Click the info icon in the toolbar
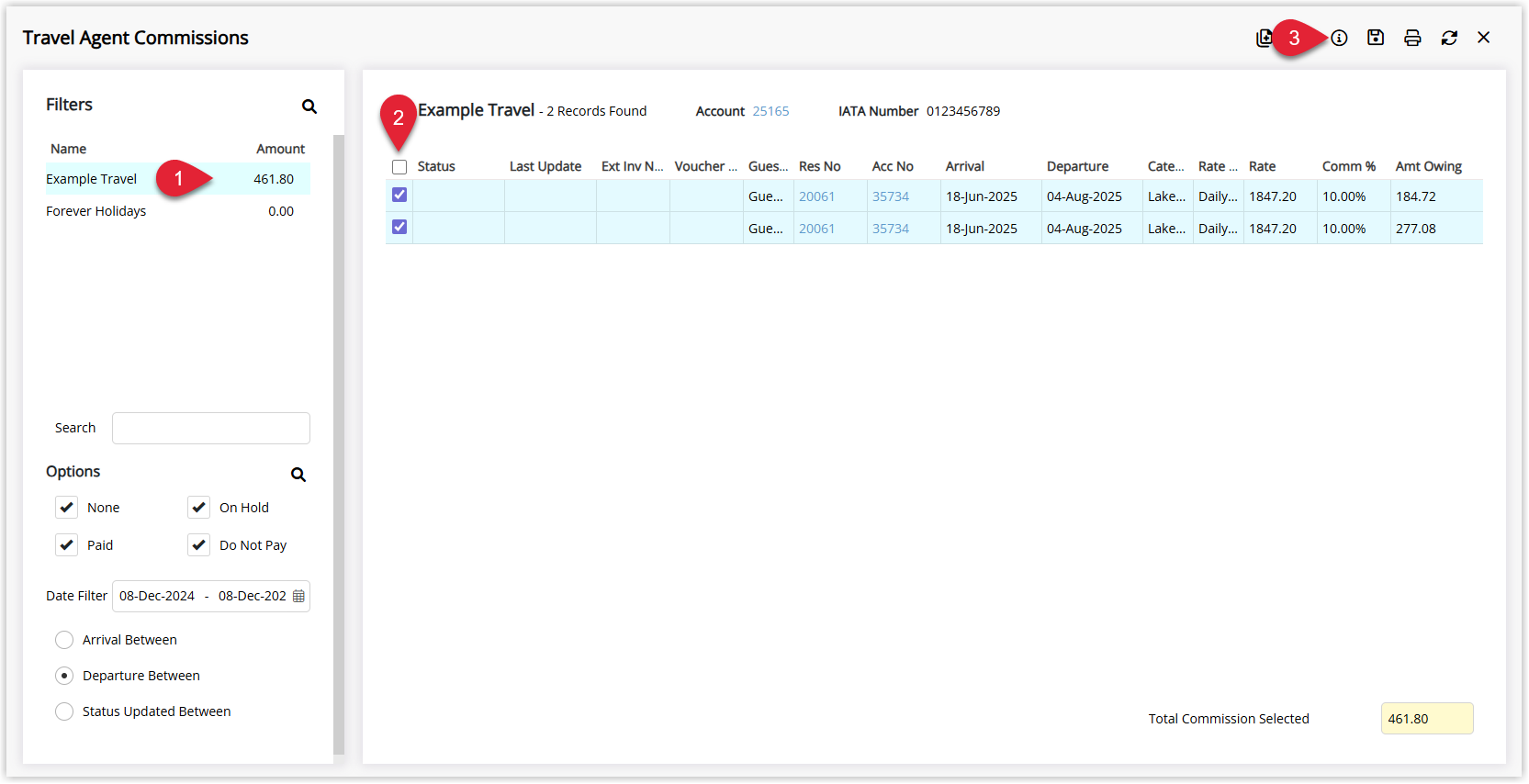 [1339, 38]
